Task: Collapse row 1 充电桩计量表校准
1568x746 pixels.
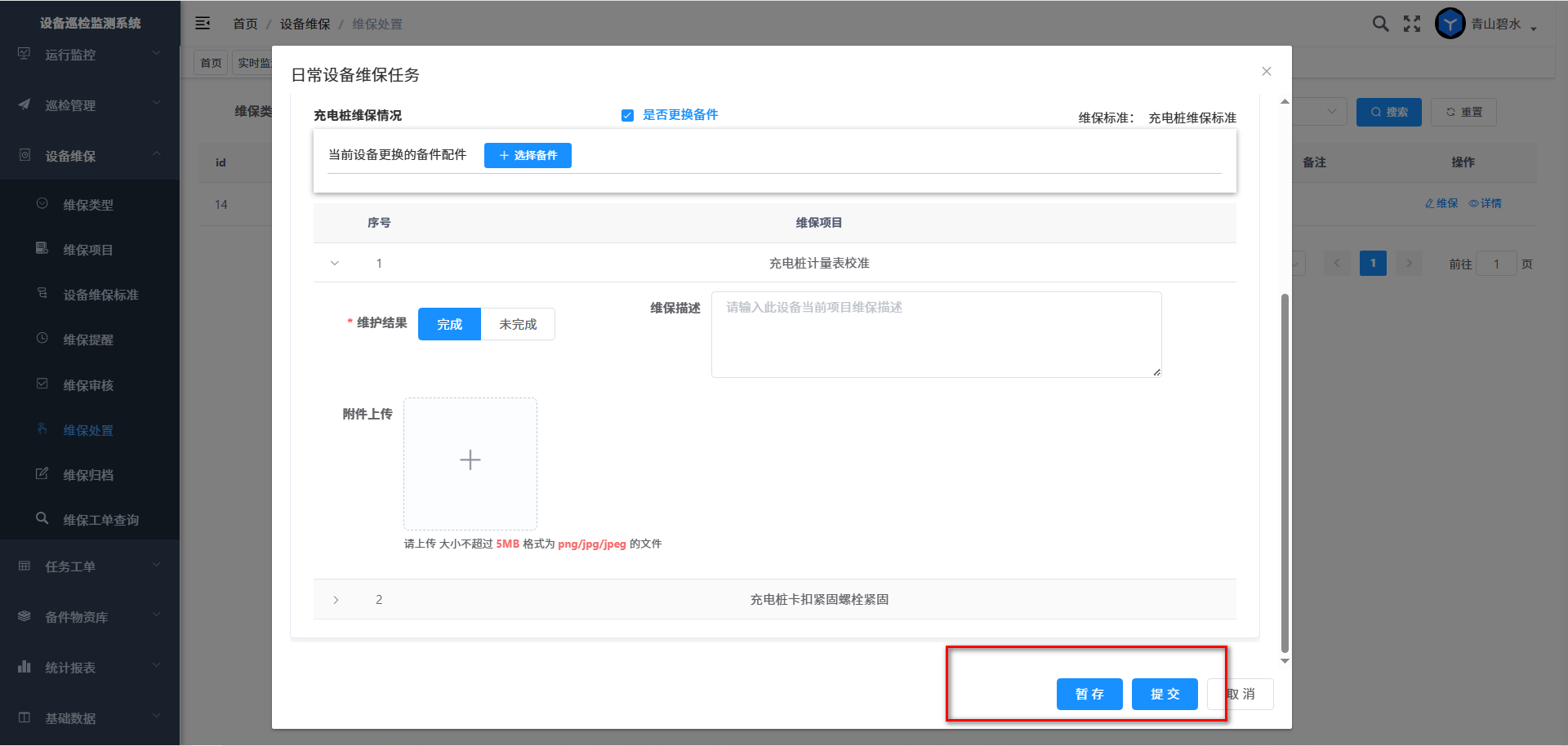Action: tap(335, 264)
